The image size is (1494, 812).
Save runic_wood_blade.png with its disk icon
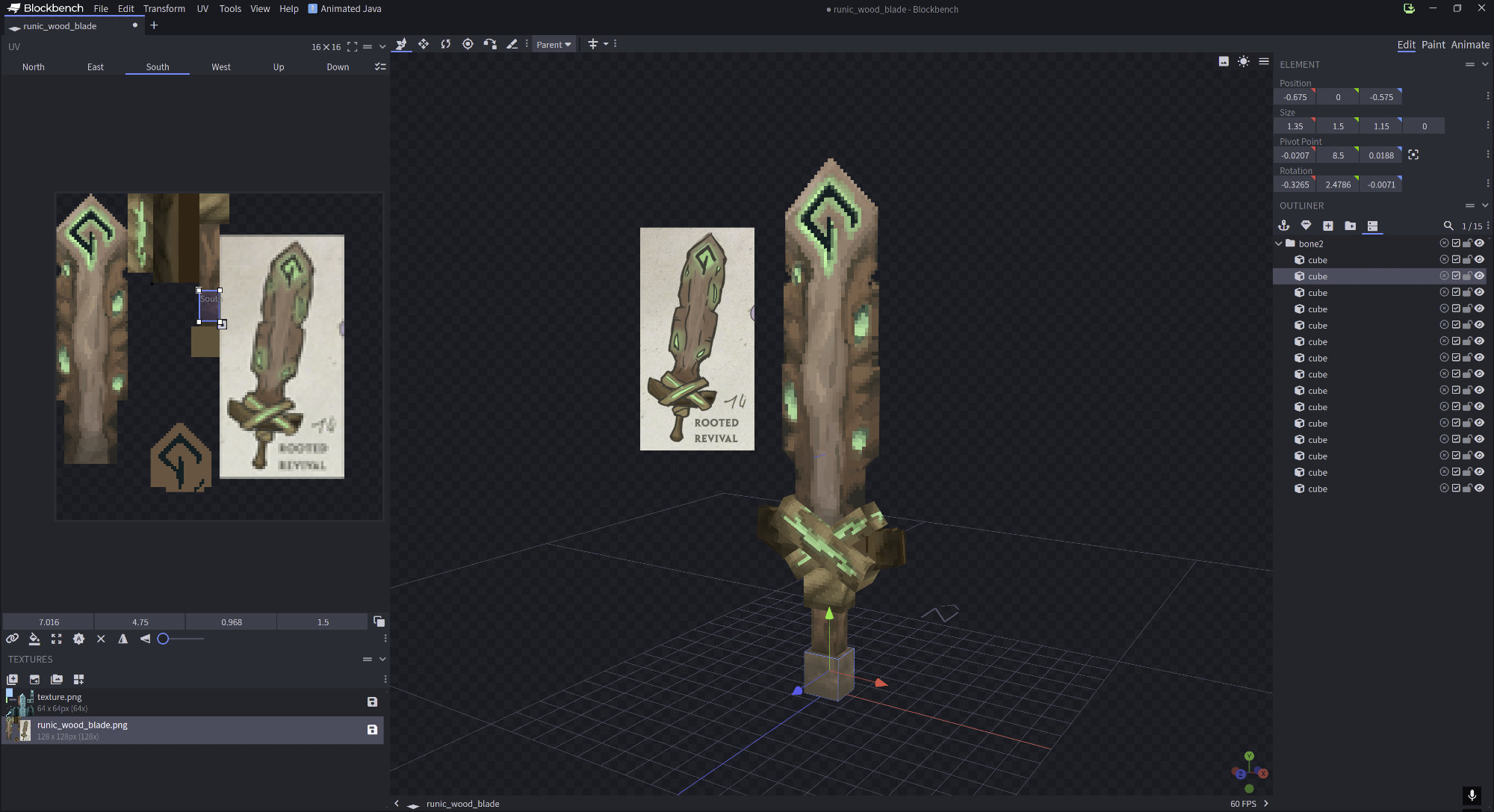(372, 730)
